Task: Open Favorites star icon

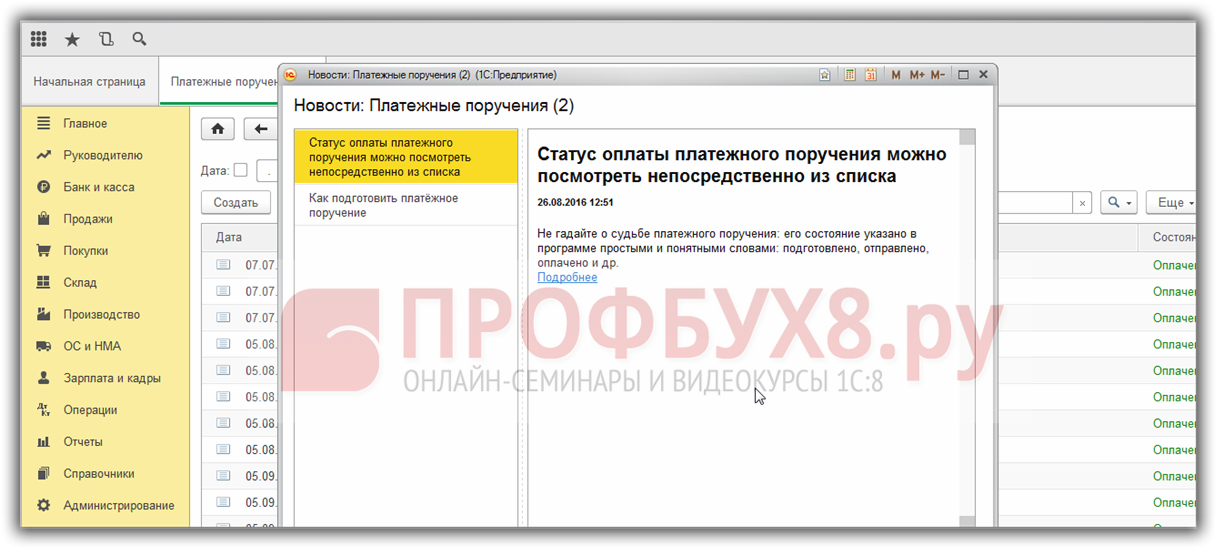Action: point(72,40)
